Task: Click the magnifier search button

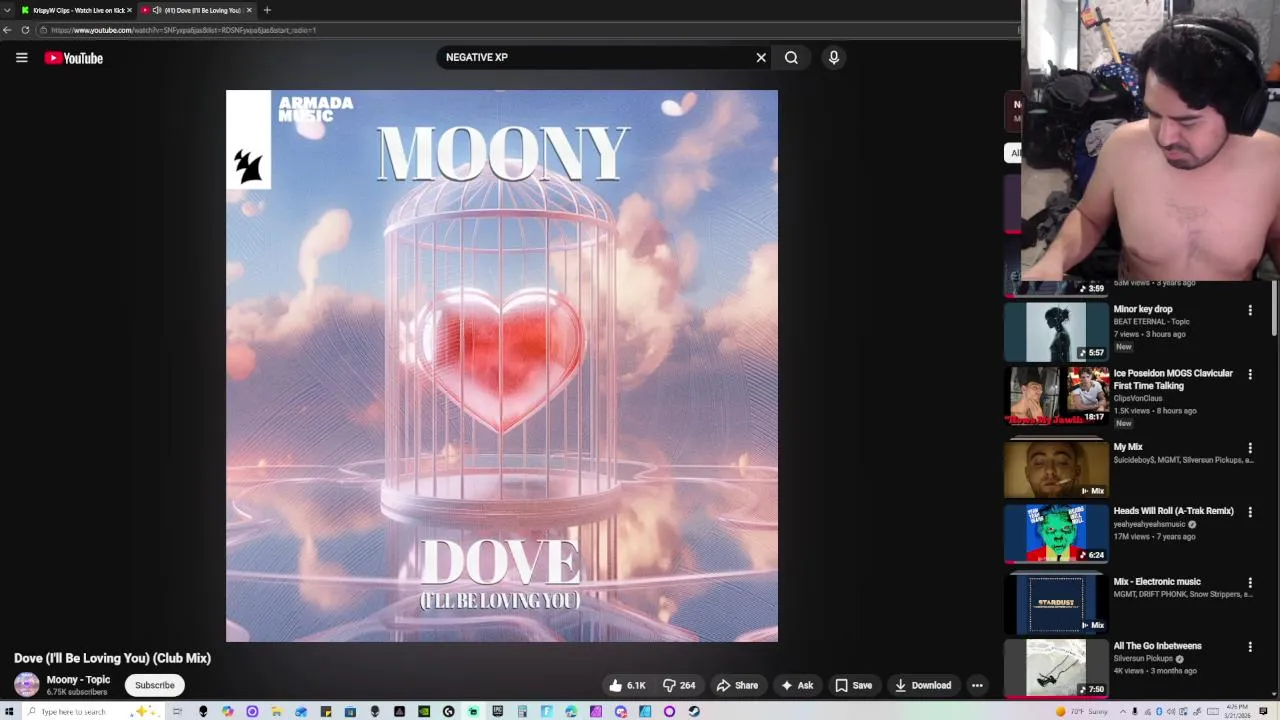Action: 791,58
